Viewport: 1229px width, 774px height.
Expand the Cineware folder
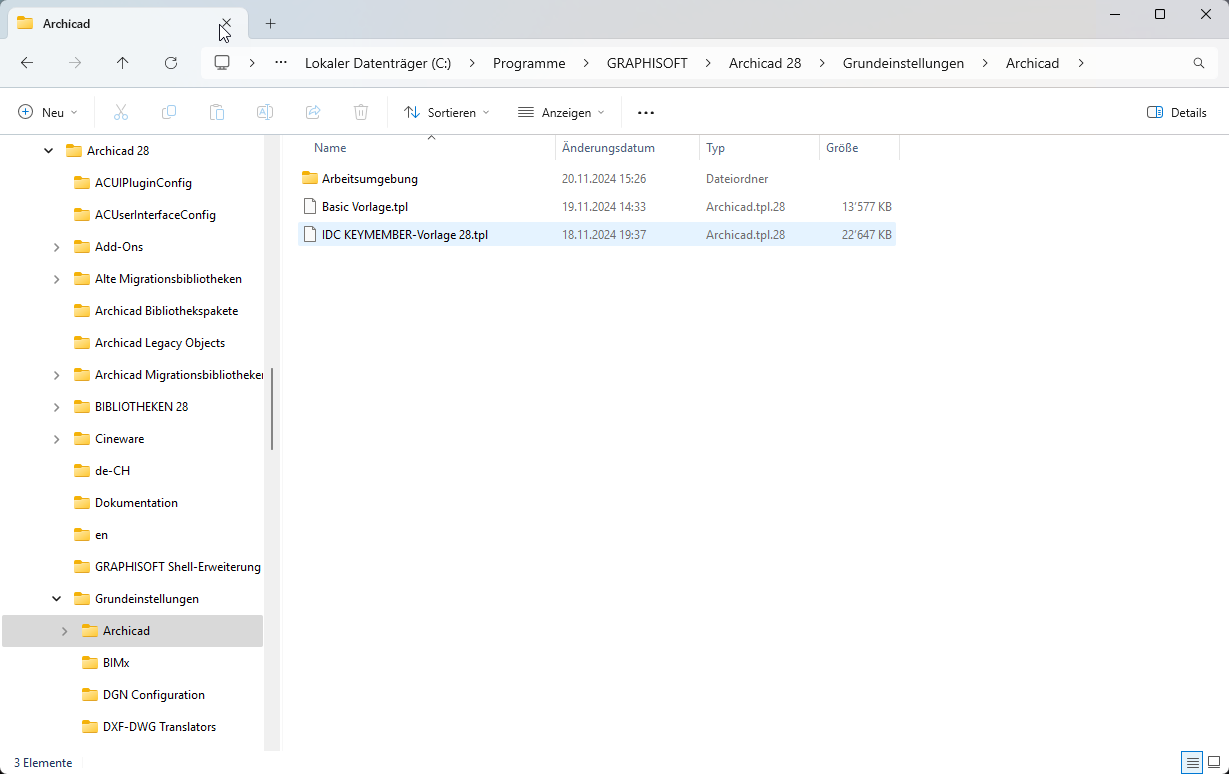[57, 439]
